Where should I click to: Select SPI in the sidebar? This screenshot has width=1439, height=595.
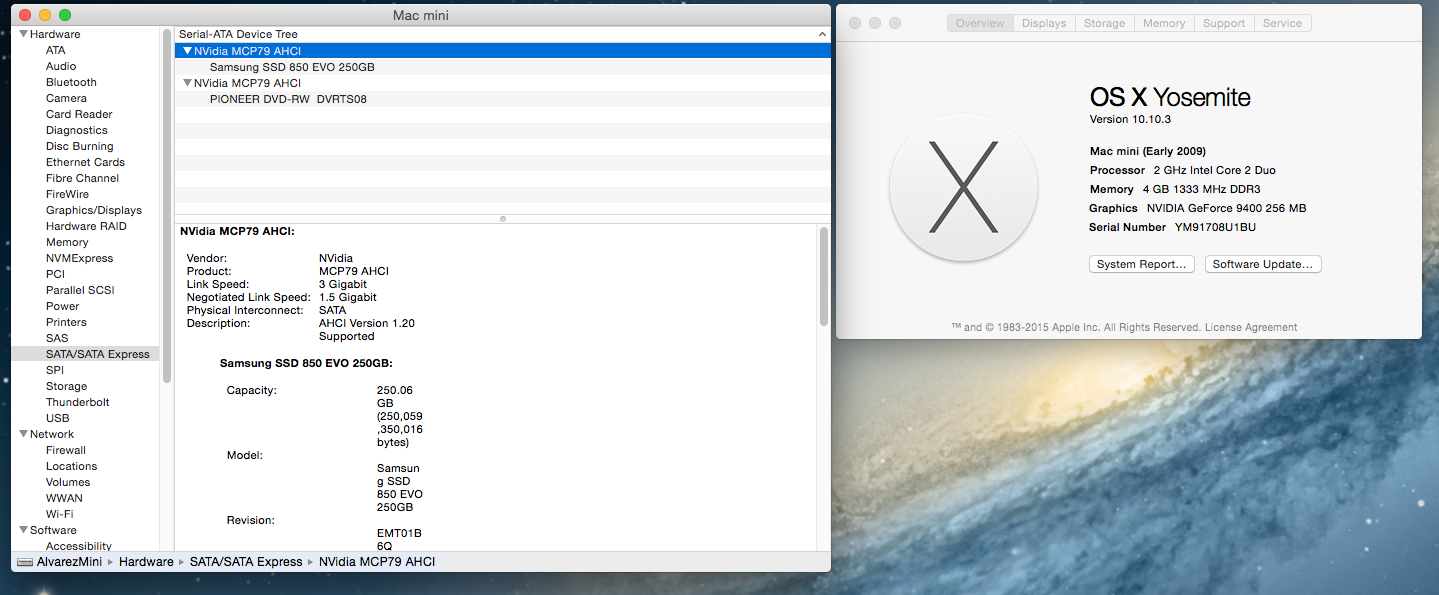pos(55,370)
